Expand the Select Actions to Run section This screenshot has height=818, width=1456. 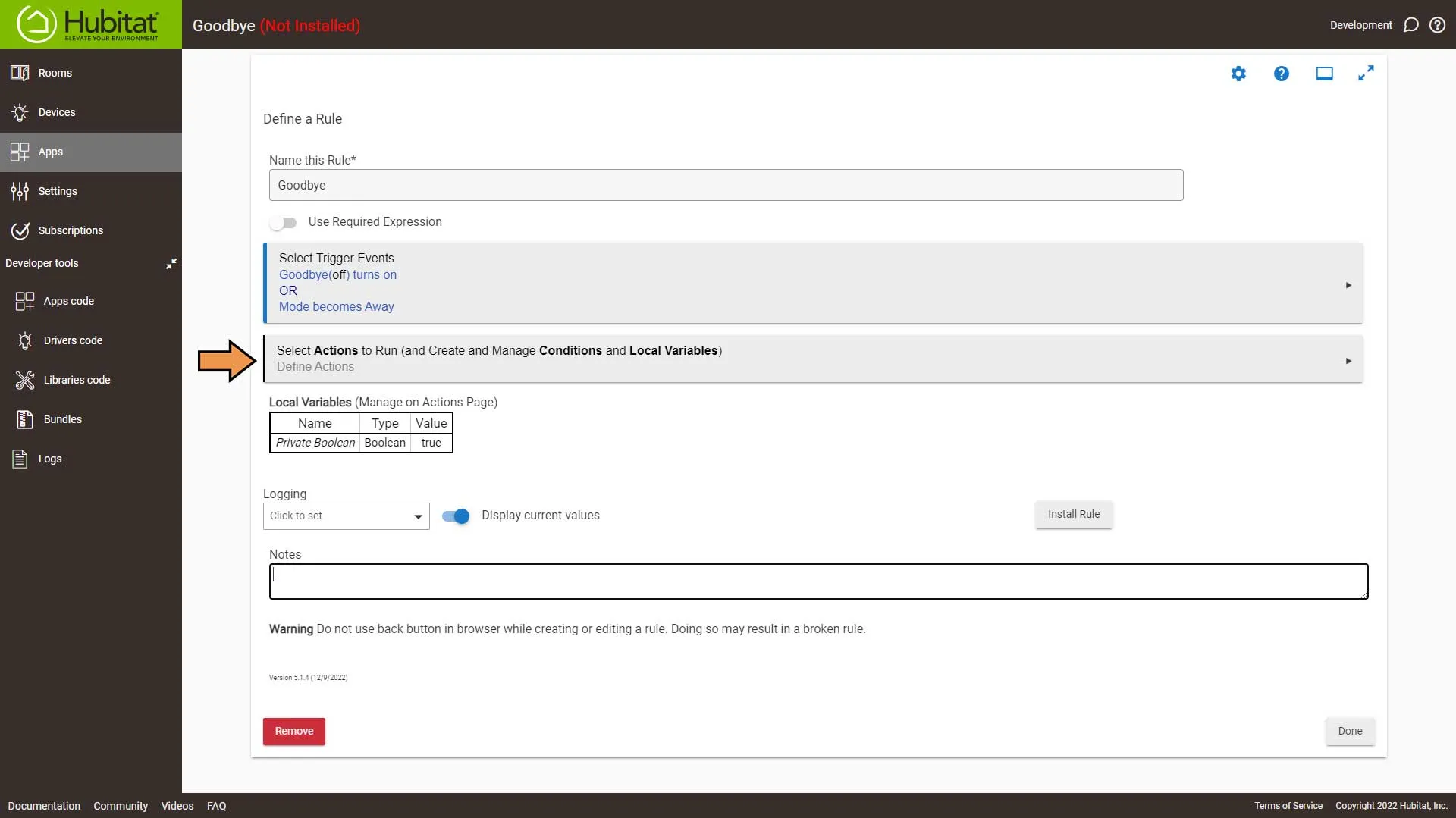[813, 359]
